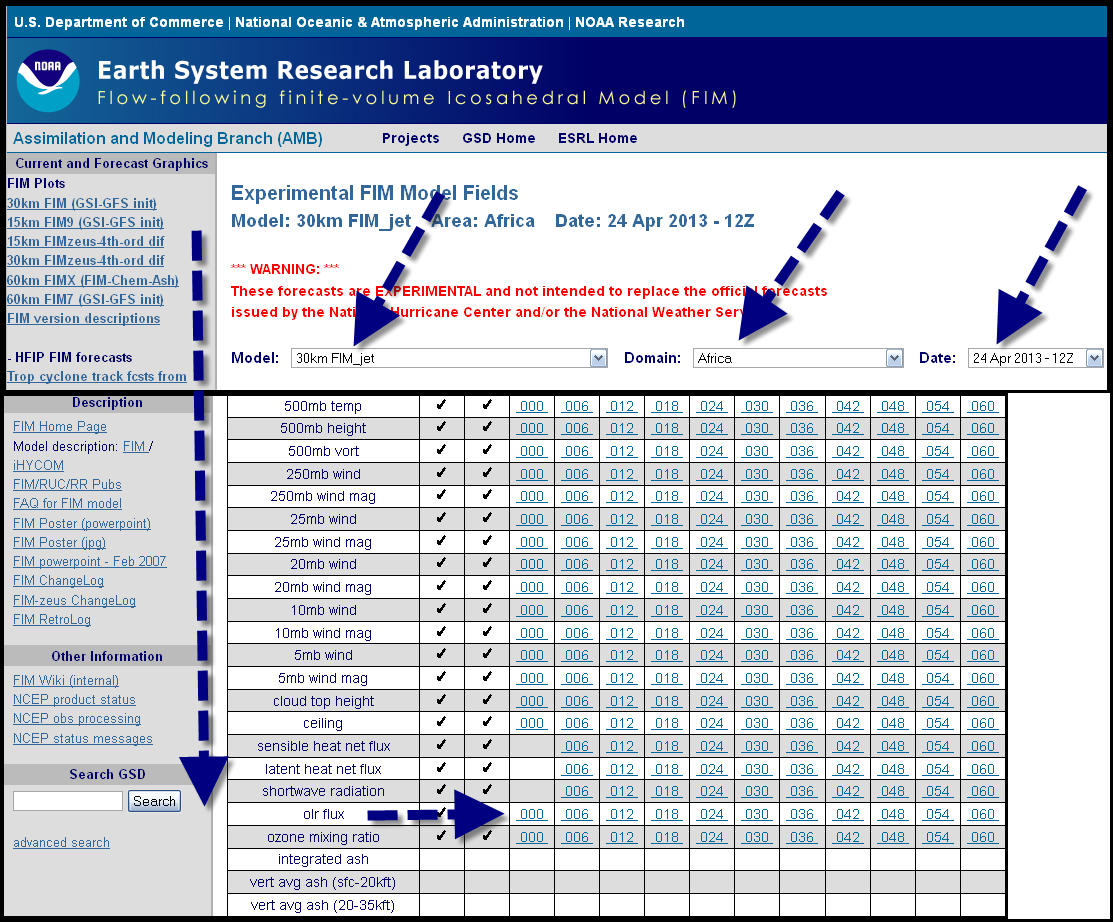View NCEP status messages

[x=82, y=739]
